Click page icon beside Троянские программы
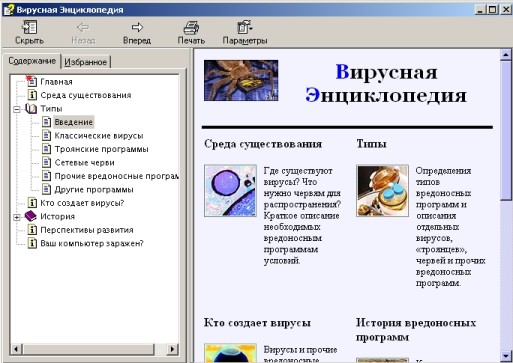Screen dimensions: 513x363 [46, 149]
